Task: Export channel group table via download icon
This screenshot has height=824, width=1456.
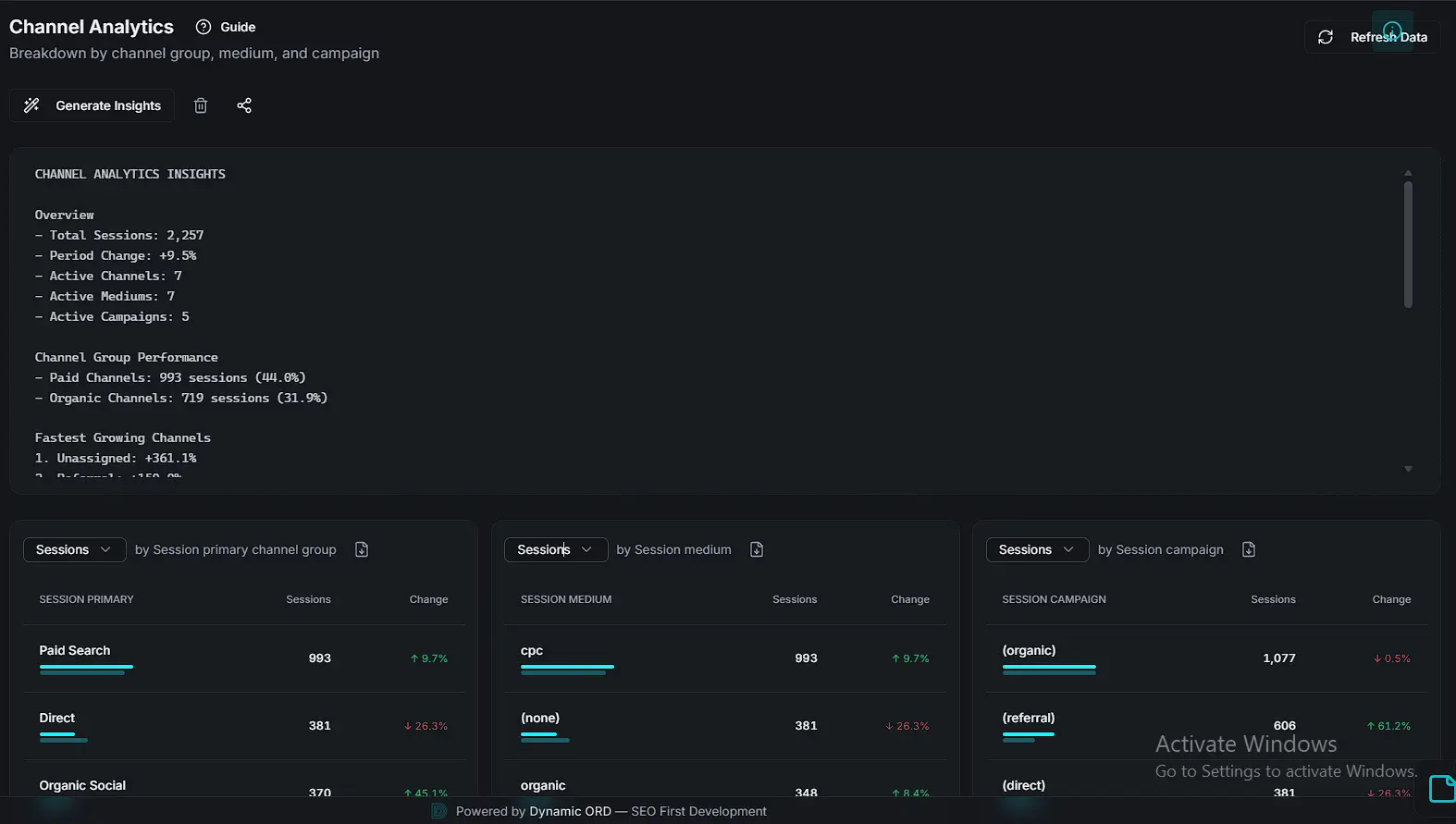Action: [362, 549]
